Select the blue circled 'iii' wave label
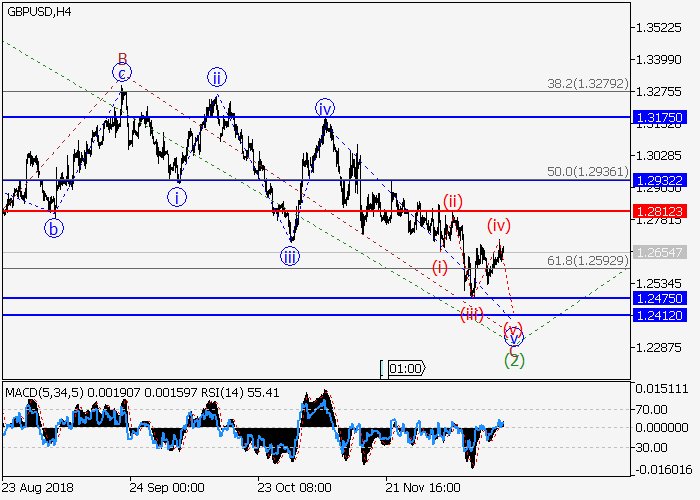The height and width of the screenshot is (500, 700). click(289, 257)
